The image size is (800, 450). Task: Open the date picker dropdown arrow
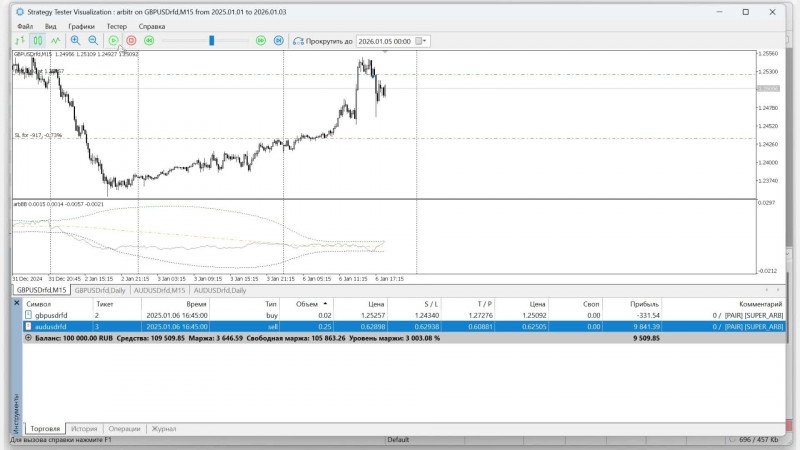coord(424,41)
